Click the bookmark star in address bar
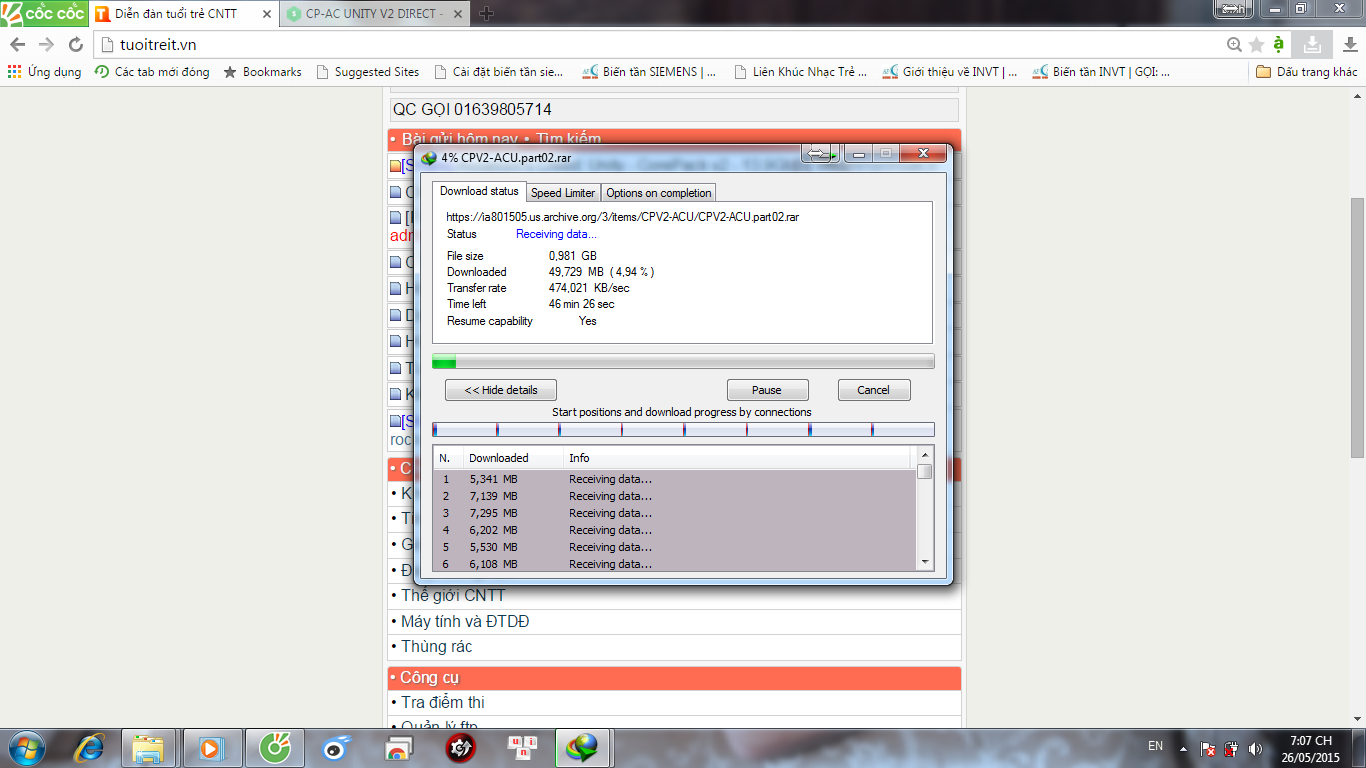 pyautogui.click(x=1257, y=45)
